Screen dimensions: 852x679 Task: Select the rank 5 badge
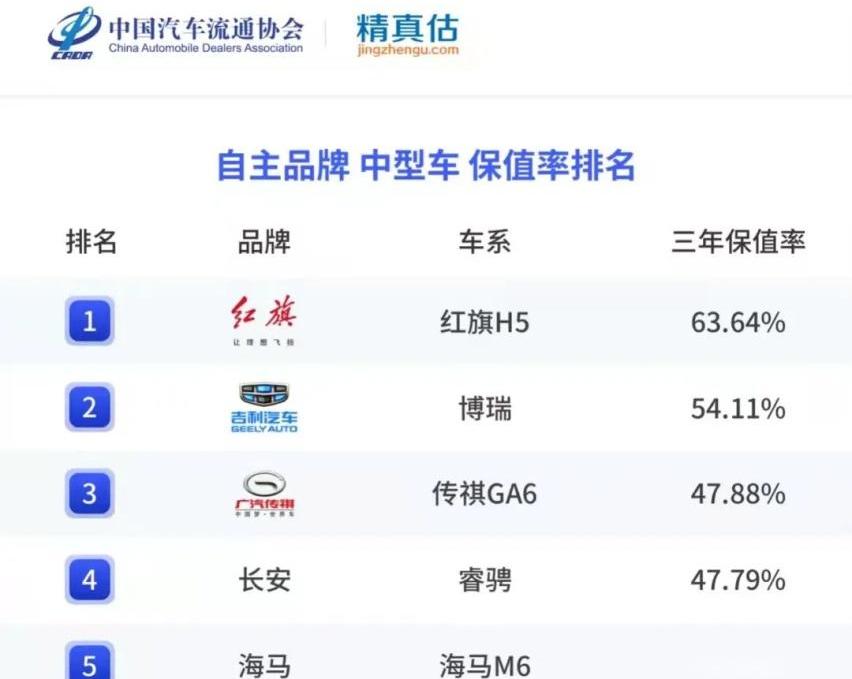[x=90, y=662]
